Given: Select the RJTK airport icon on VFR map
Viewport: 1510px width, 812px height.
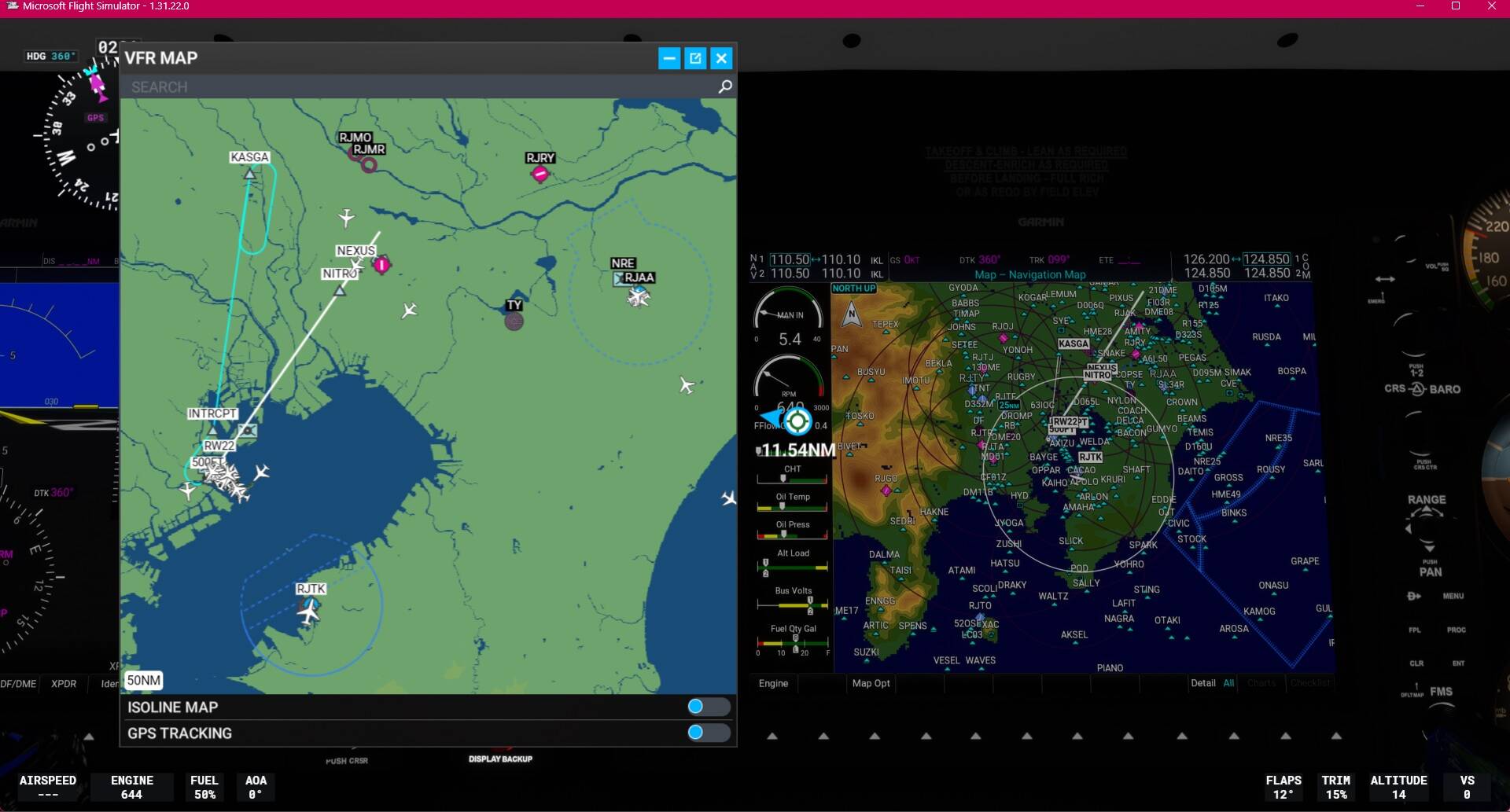Looking at the screenshot, I should (x=310, y=610).
